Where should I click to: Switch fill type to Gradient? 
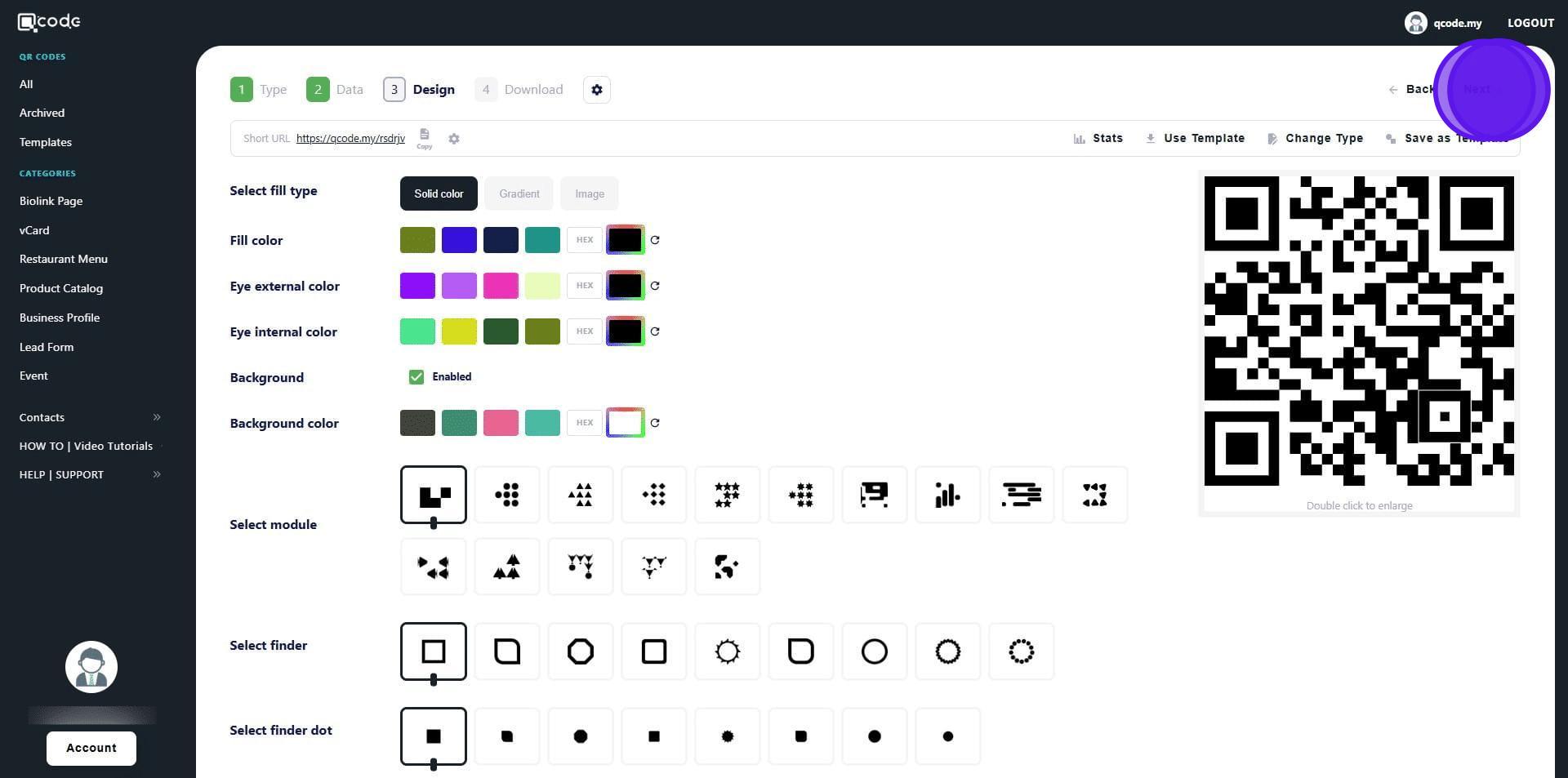coord(519,194)
